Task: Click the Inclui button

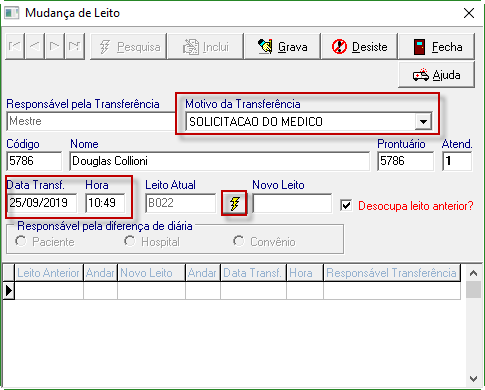Action: click(205, 47)
